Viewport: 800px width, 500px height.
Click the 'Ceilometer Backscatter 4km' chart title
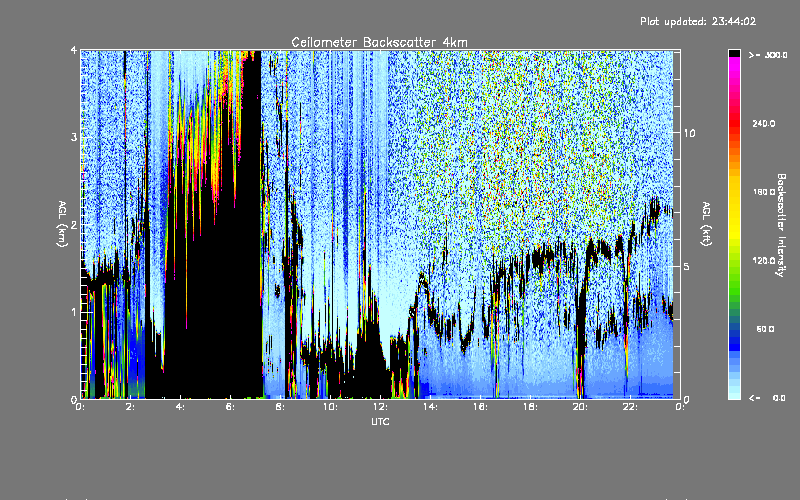(x=379, y=42)
